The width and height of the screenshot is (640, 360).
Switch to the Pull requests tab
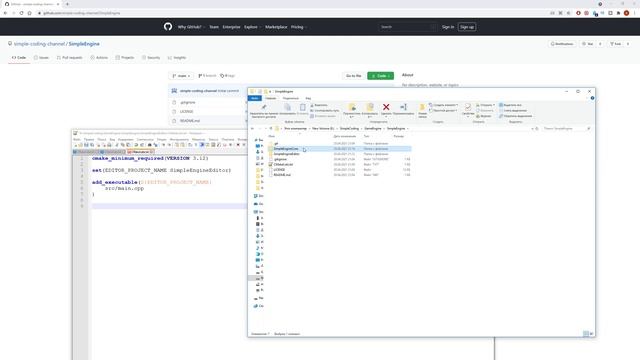69,58
